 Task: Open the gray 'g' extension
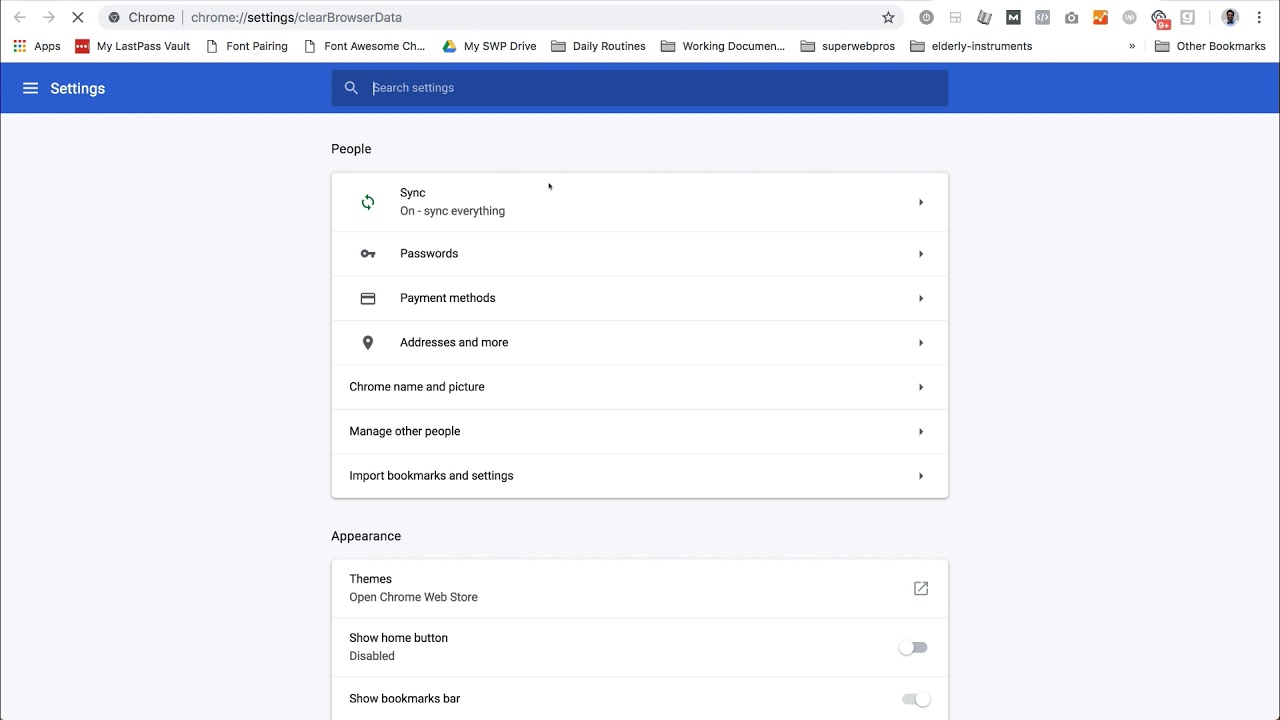click(1187, 17)
